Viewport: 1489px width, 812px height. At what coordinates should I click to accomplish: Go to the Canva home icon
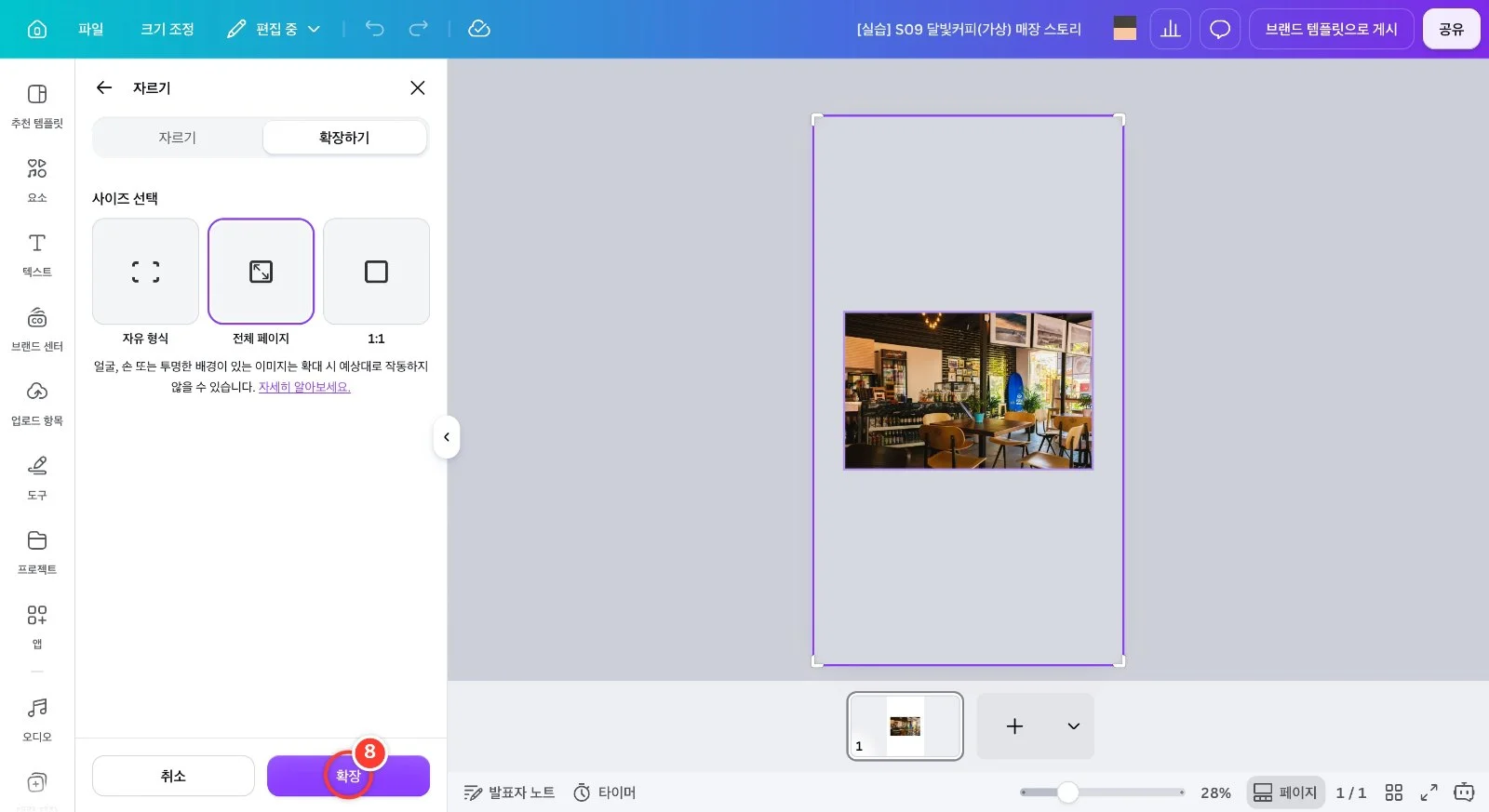coord(37,29)
